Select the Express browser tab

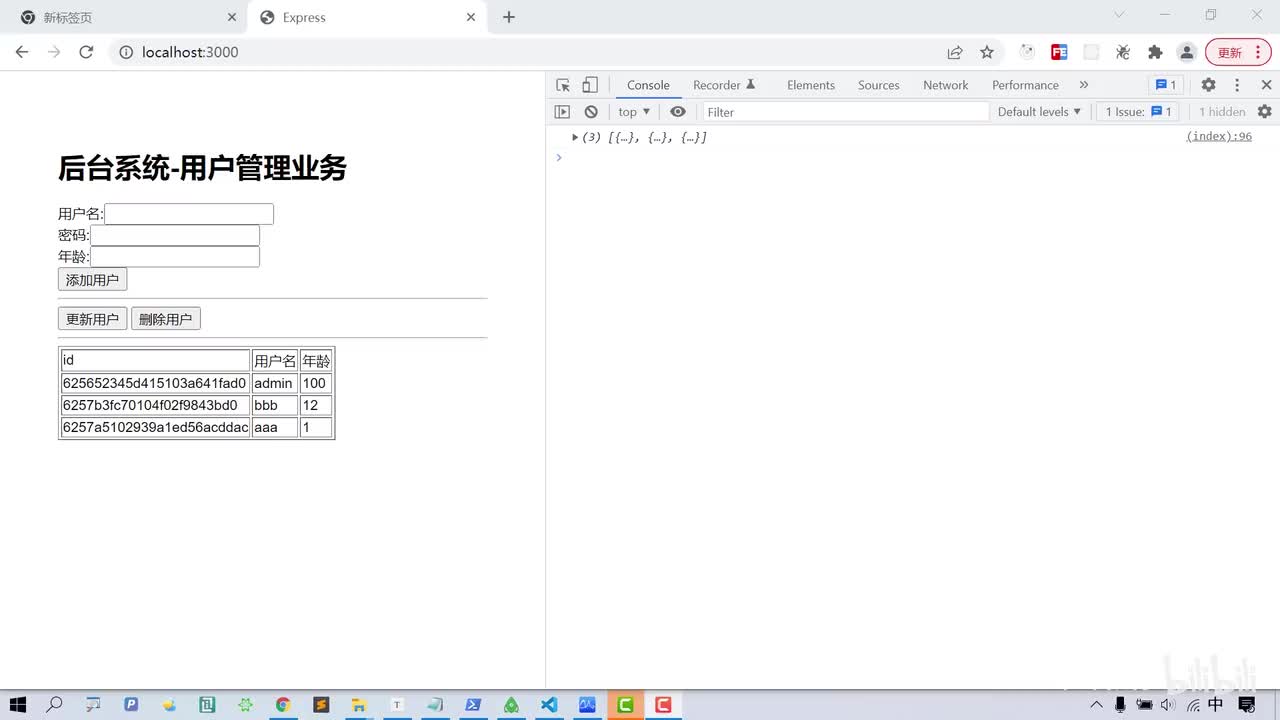click(366, 18)
